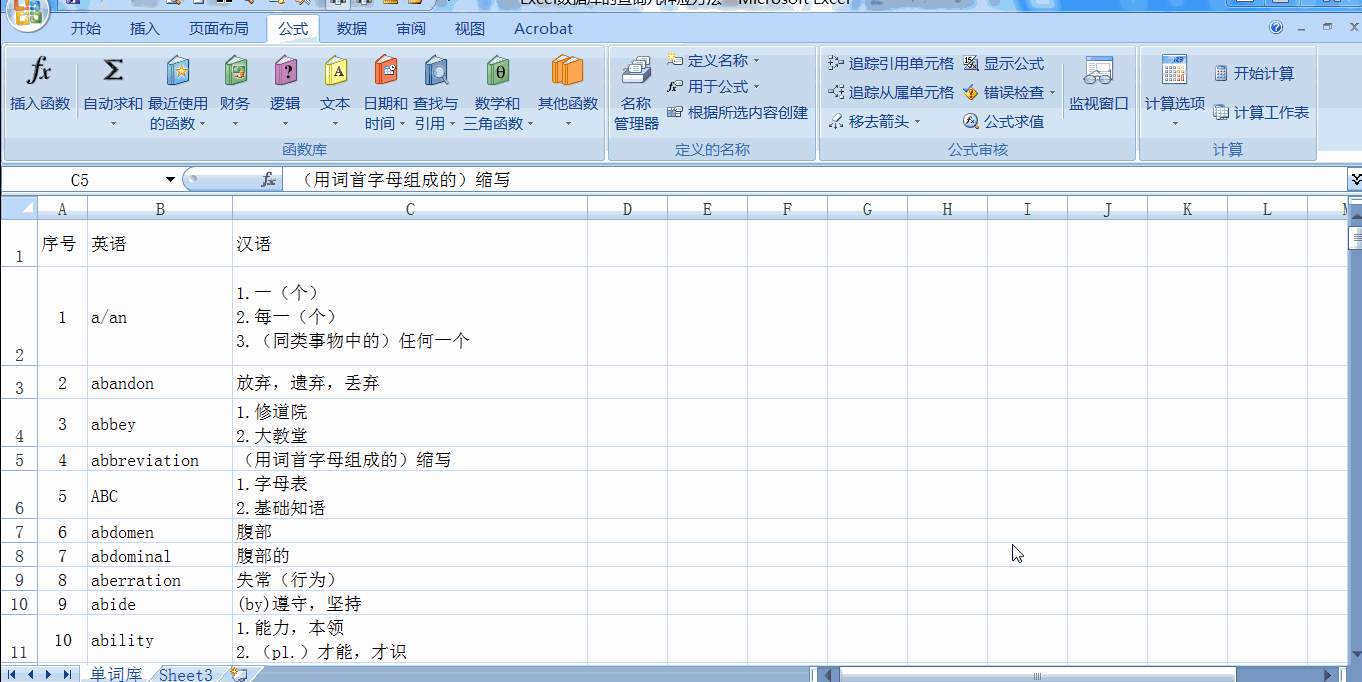Open the Financial (财务) functions book

coord(235,71)
